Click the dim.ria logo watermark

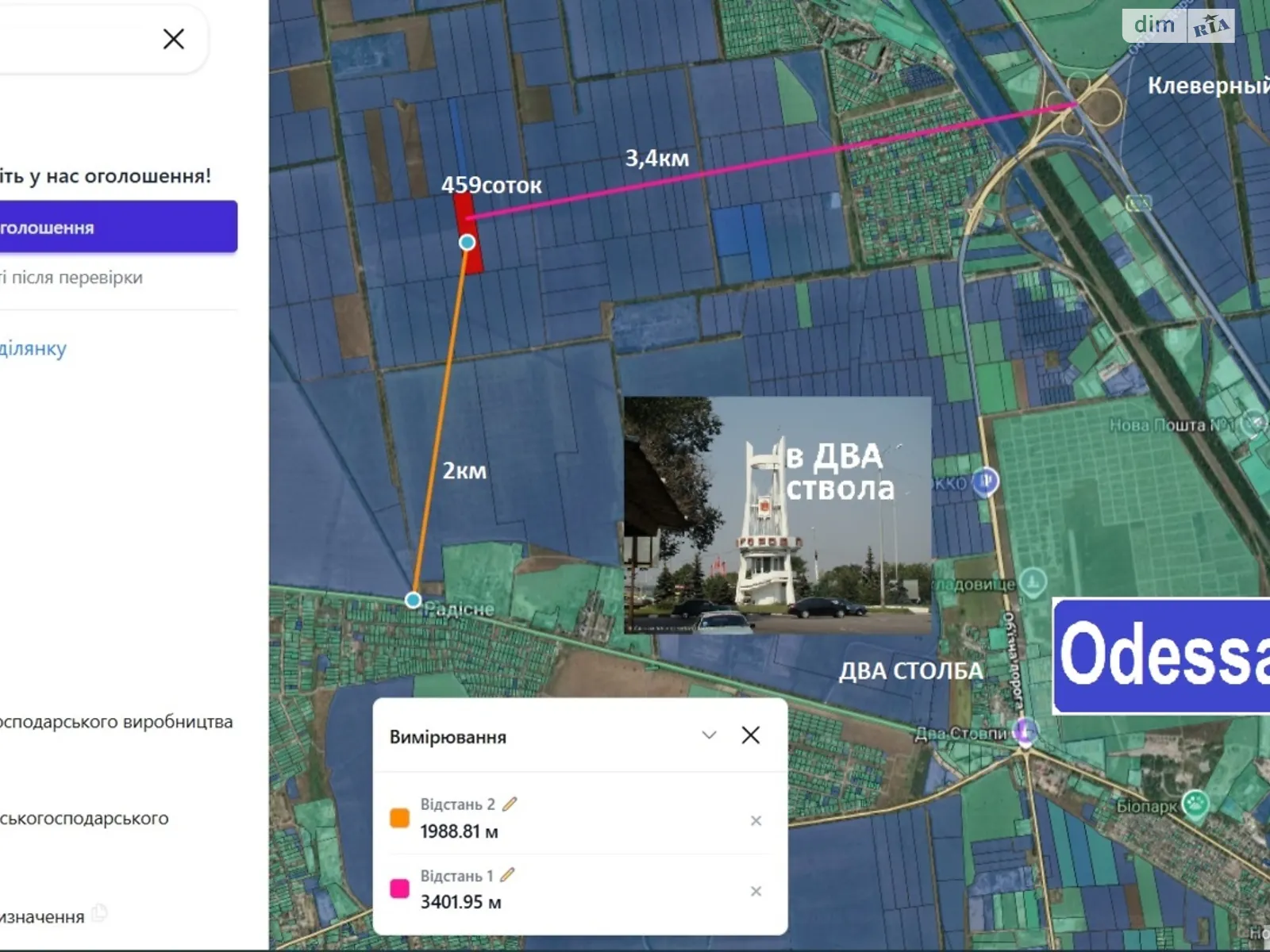1178,26
